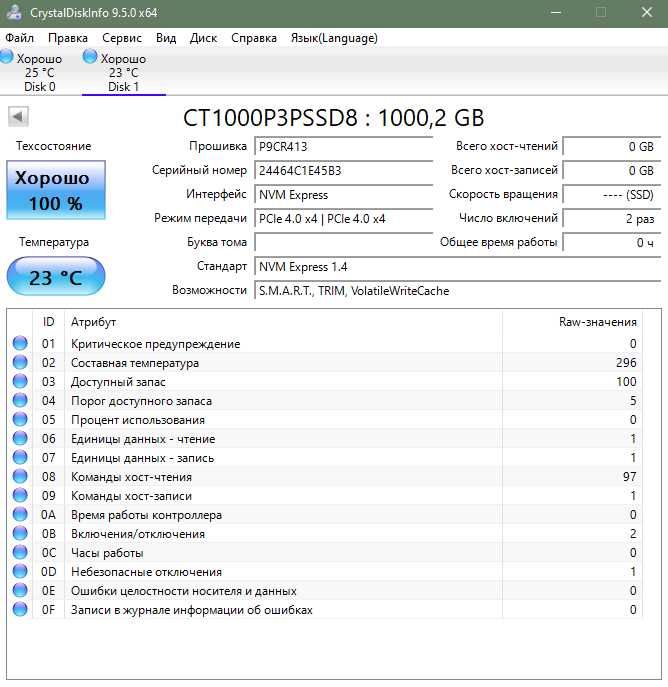This screenshot has width=668, height=687.
Task: Click status orb for attribute 0C
Action: (20, 552)
